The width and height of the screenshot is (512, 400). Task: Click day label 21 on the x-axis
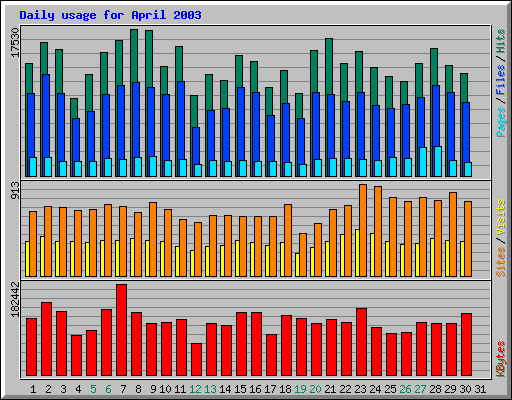(x=330, y=389)
